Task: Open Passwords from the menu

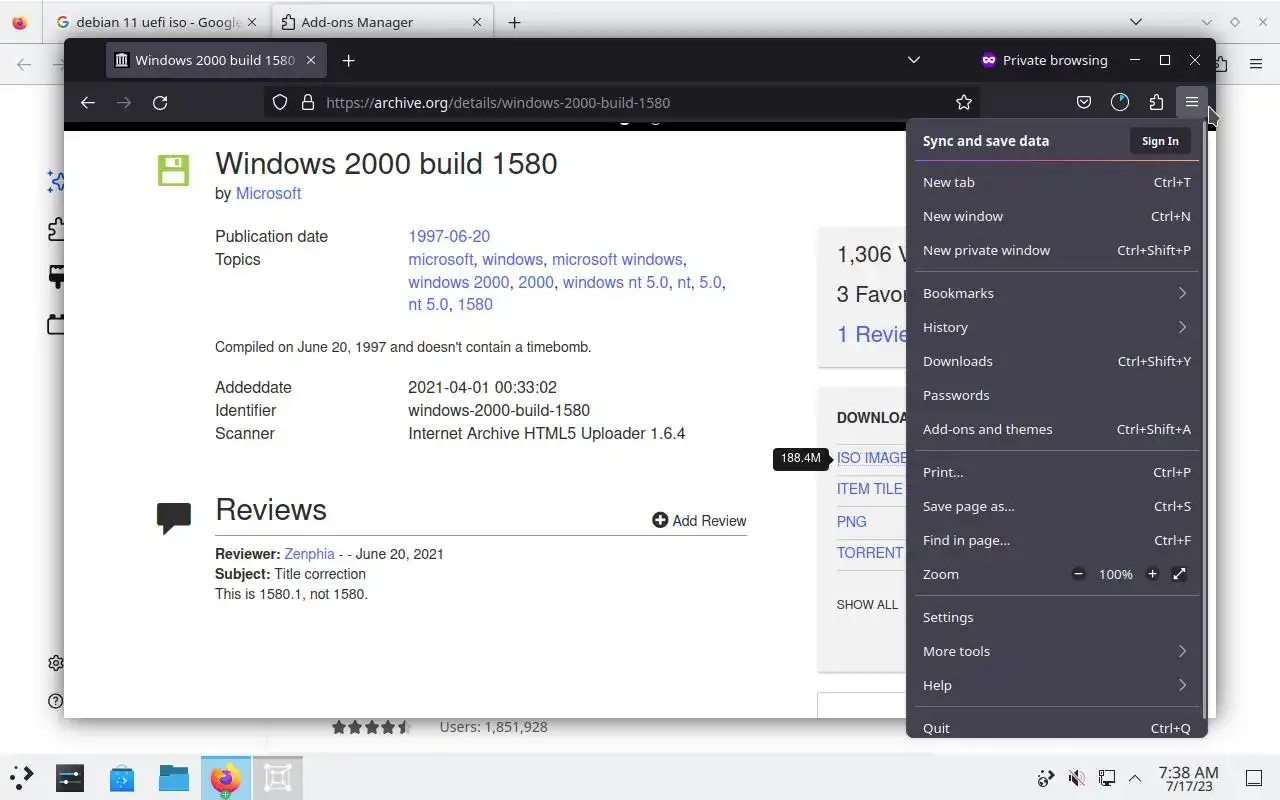Action: (x=1056, y=395)
